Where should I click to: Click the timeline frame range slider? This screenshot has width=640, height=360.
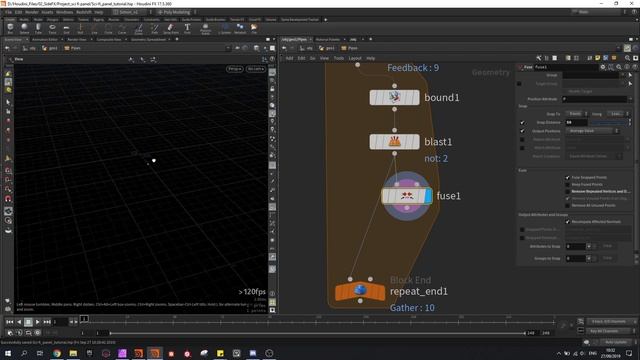click(x=318, y=333)
